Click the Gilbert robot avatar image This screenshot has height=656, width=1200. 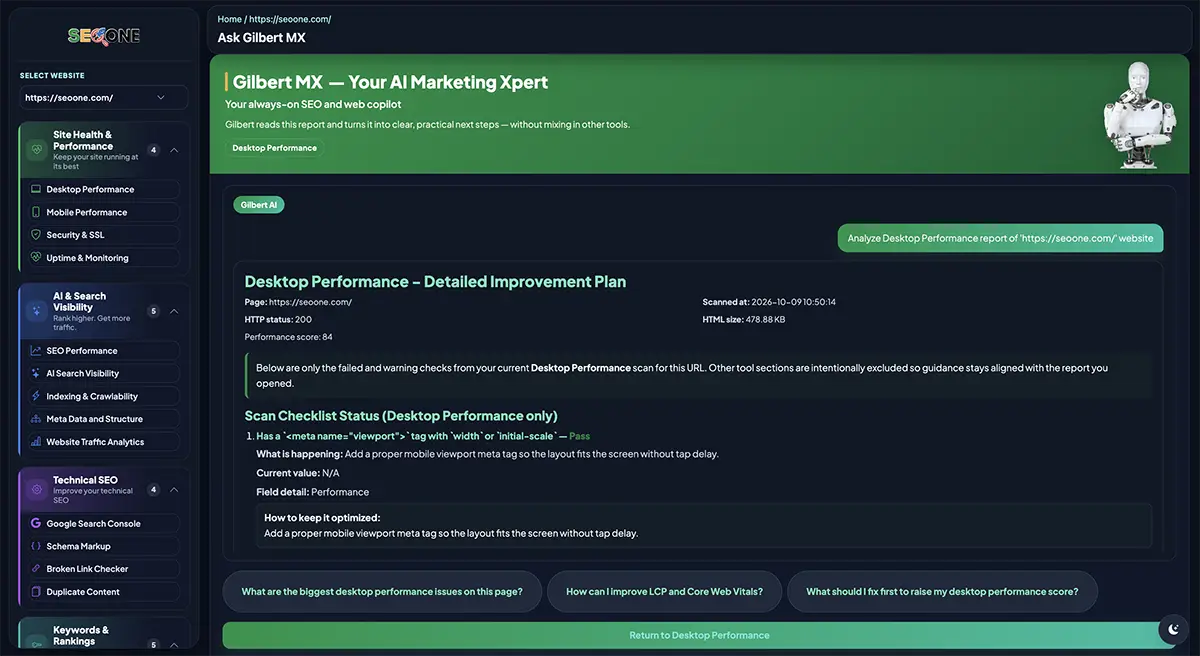point(1139,114)
